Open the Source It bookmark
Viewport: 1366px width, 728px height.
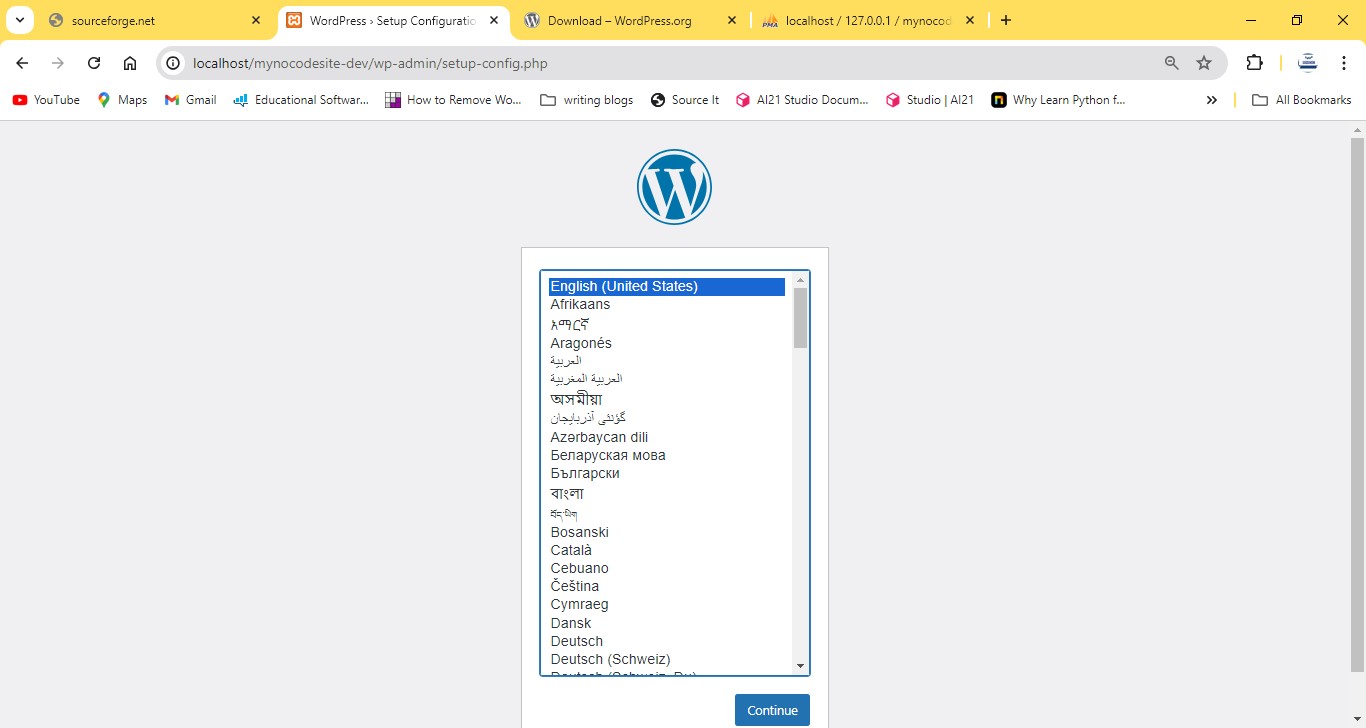(x=685, y=100)
